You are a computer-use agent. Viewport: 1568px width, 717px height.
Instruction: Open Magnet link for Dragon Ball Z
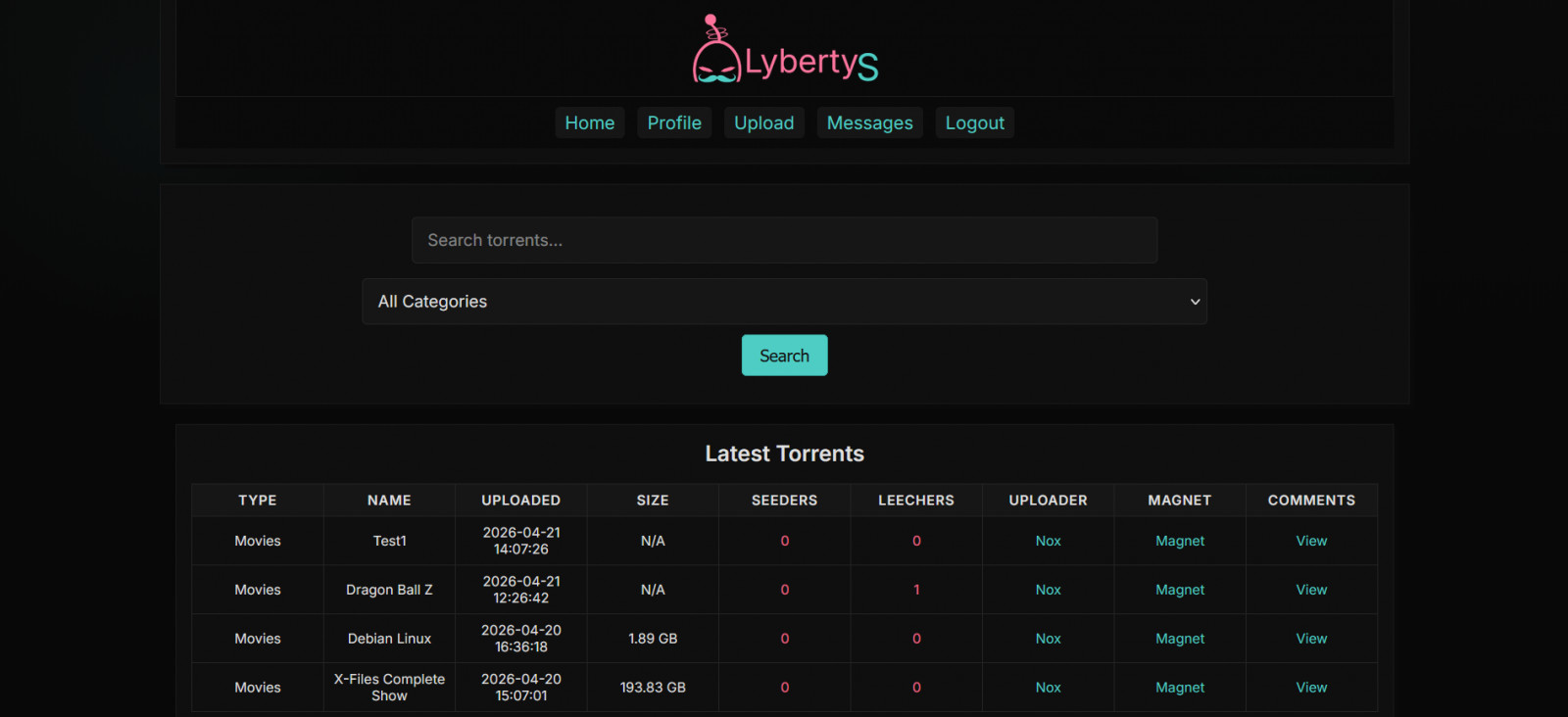click(x=1179, y=590)
